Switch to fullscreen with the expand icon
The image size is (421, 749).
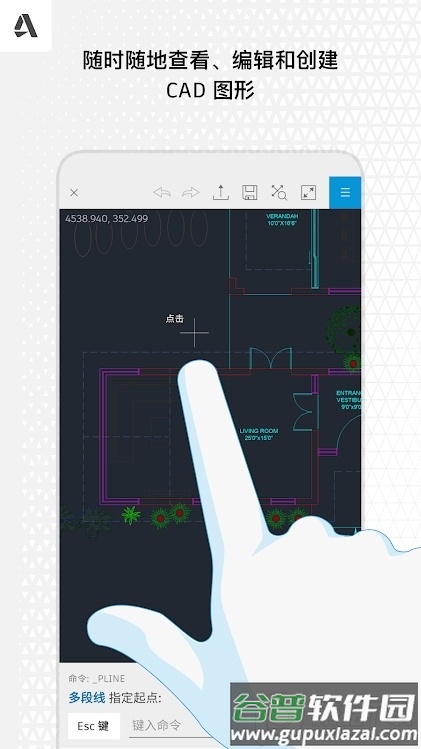tap(308, 192)
